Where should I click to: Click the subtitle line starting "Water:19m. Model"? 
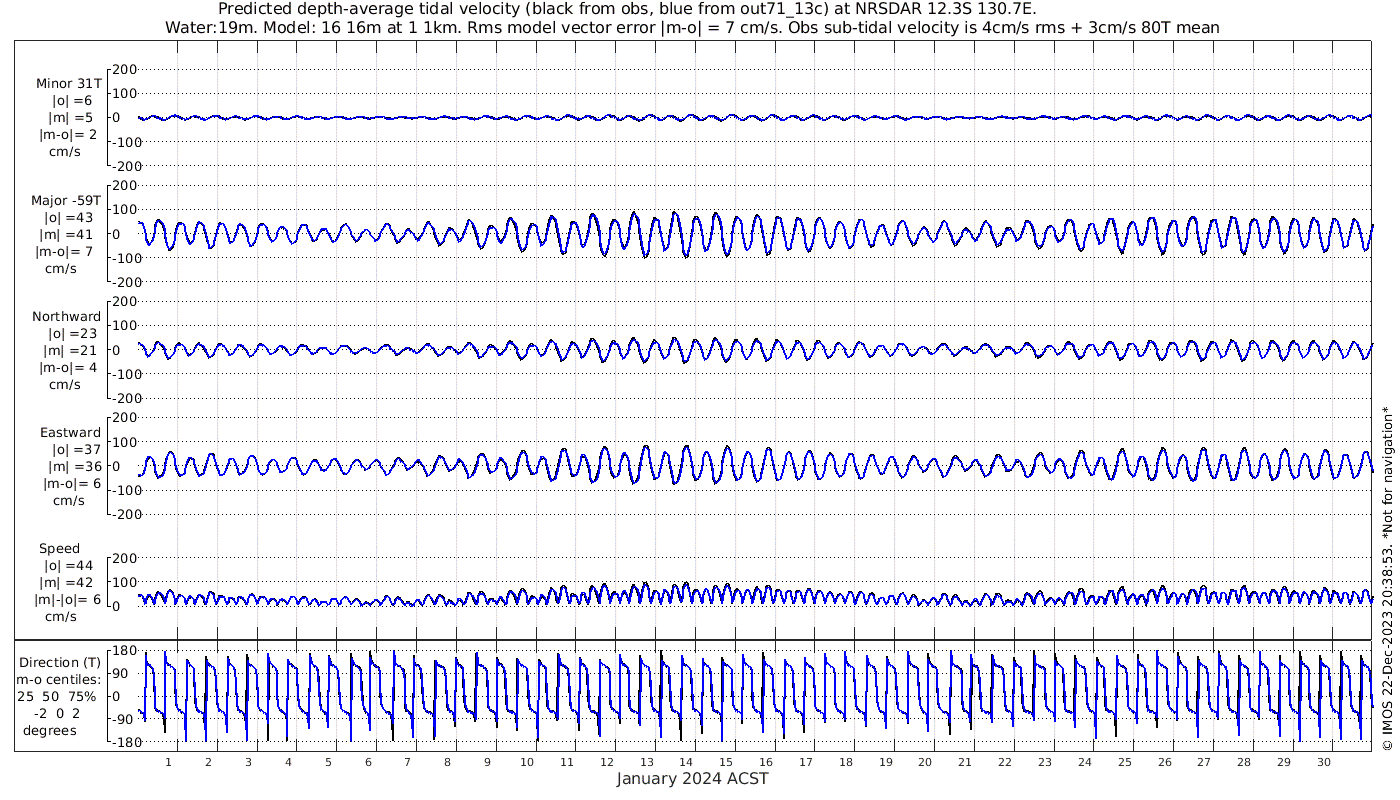(x=692, y=27)
